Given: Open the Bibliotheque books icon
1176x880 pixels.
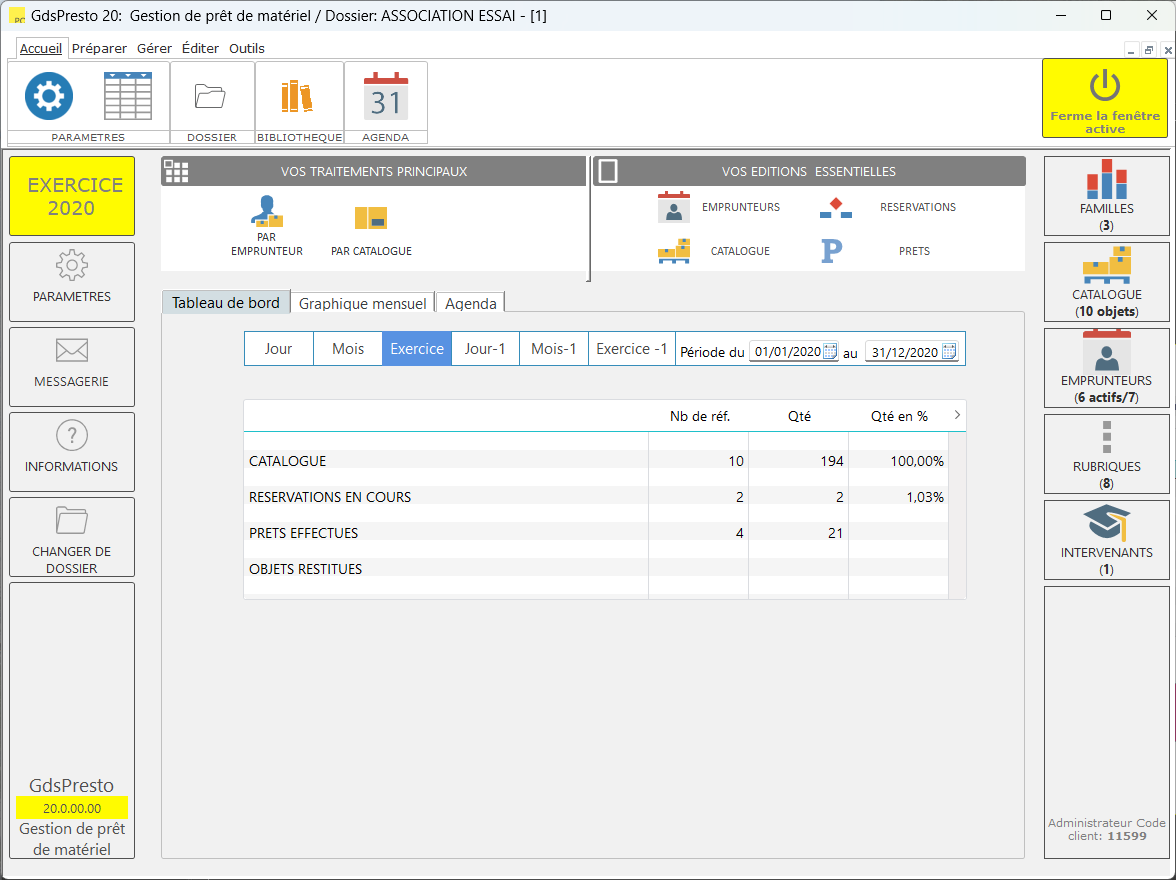Looking at the screenshot, I should tap(297, 97).
